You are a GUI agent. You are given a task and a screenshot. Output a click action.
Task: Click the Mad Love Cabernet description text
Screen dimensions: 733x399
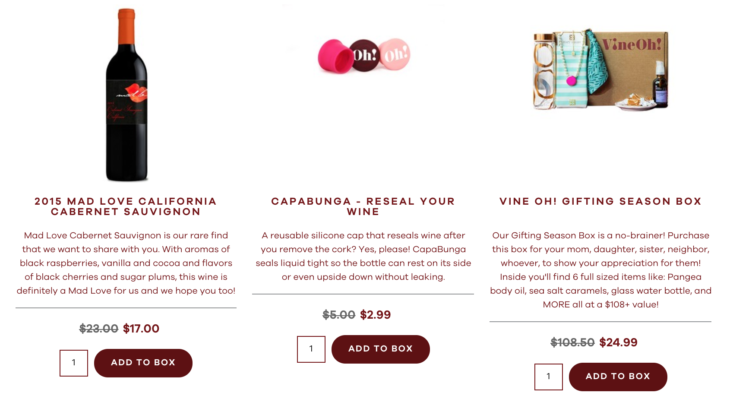(126, 263)
